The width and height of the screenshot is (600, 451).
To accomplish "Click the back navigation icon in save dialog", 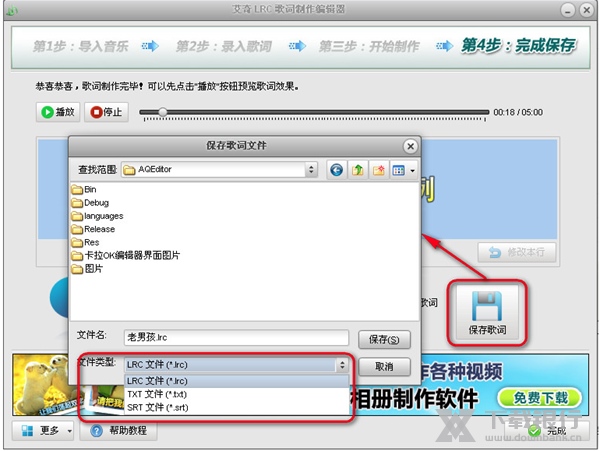I will 336,170.
